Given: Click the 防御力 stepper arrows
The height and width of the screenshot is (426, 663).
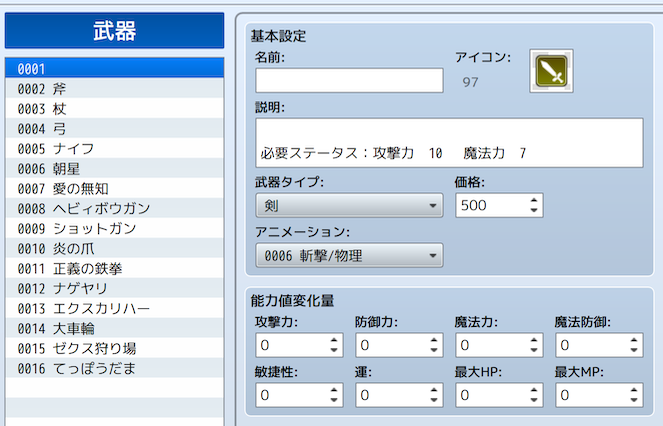Looking at the screenshot, I should [434, 345].
